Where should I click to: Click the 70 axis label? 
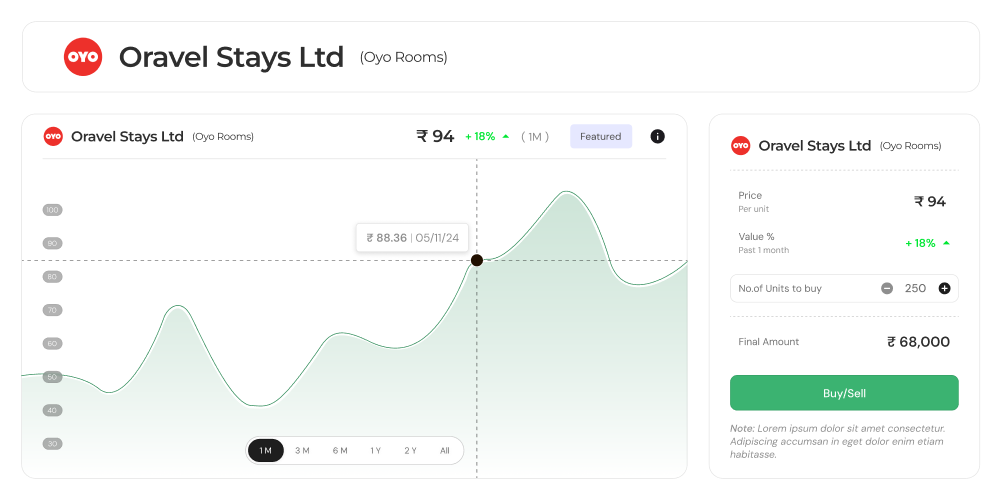pos(52,310)
